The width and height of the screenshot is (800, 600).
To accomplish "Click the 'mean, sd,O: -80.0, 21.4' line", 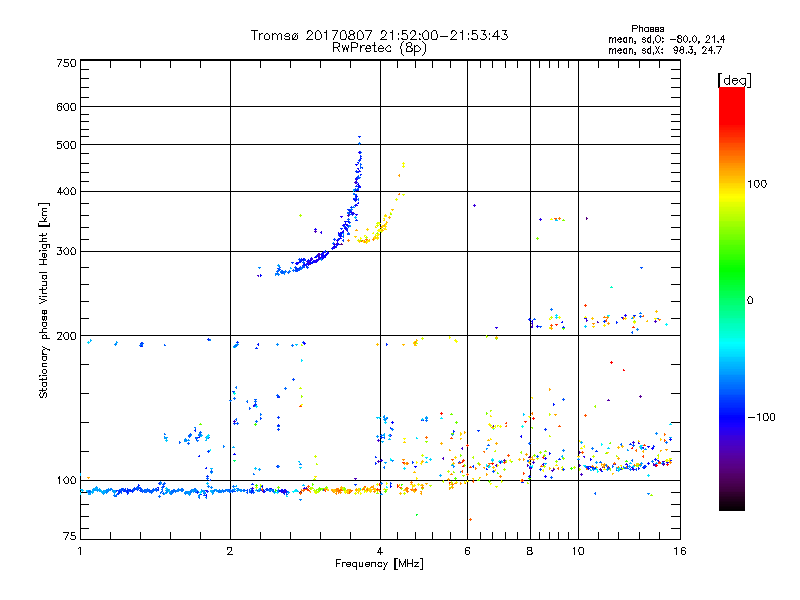I will pos(666,39).
